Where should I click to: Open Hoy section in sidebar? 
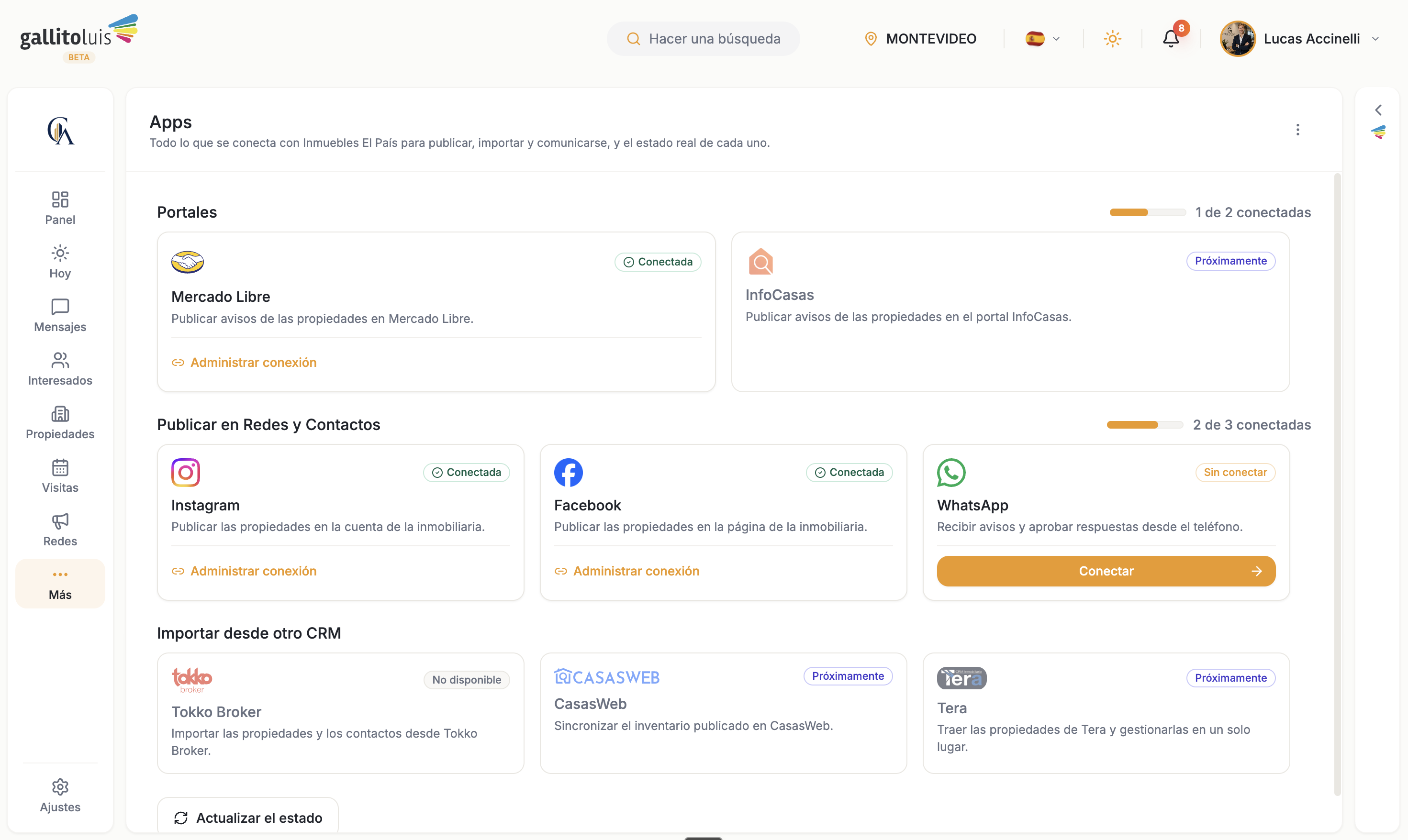click(x=60, y=262)
